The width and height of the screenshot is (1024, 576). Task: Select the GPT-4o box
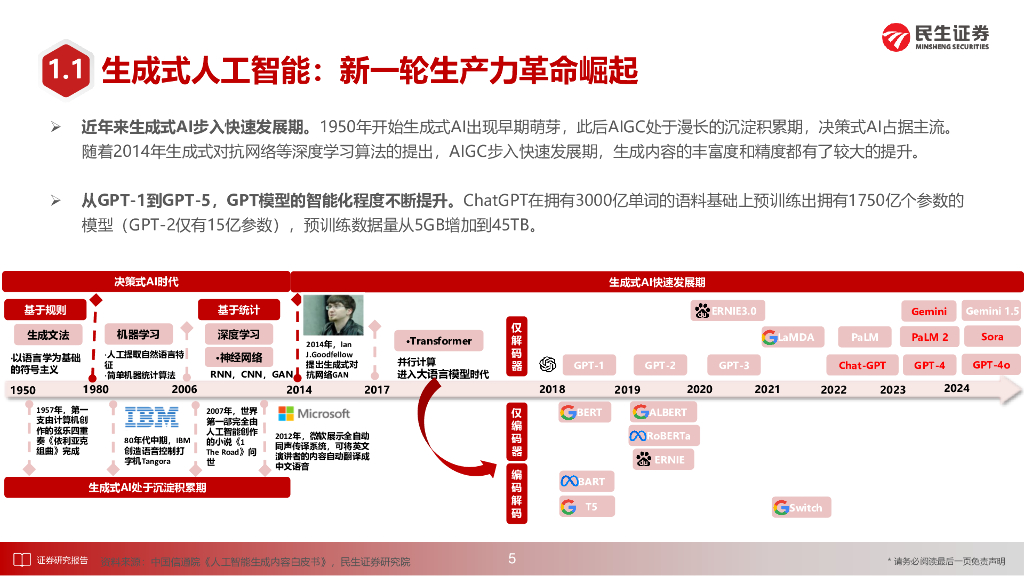[x=991, y=365]
